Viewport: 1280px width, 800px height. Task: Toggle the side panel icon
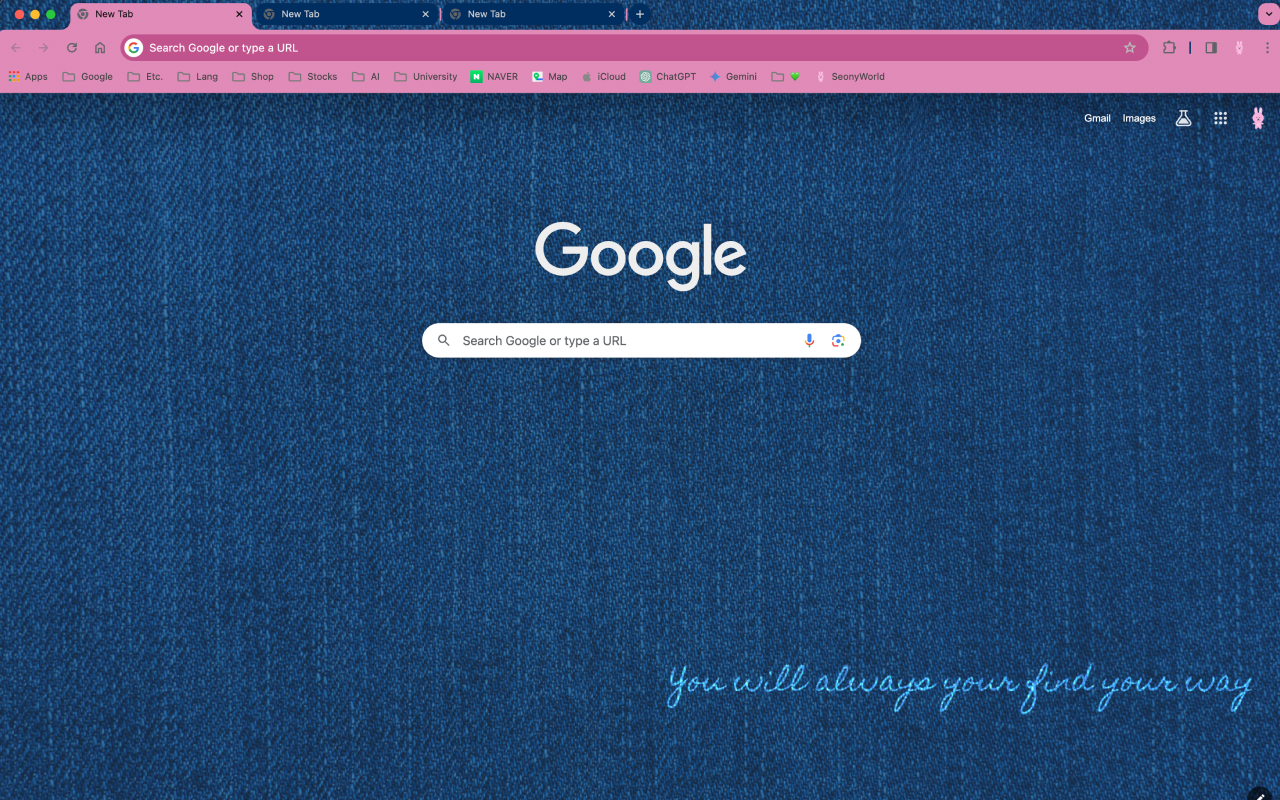pyautogui.click(x=1211, y=48)
